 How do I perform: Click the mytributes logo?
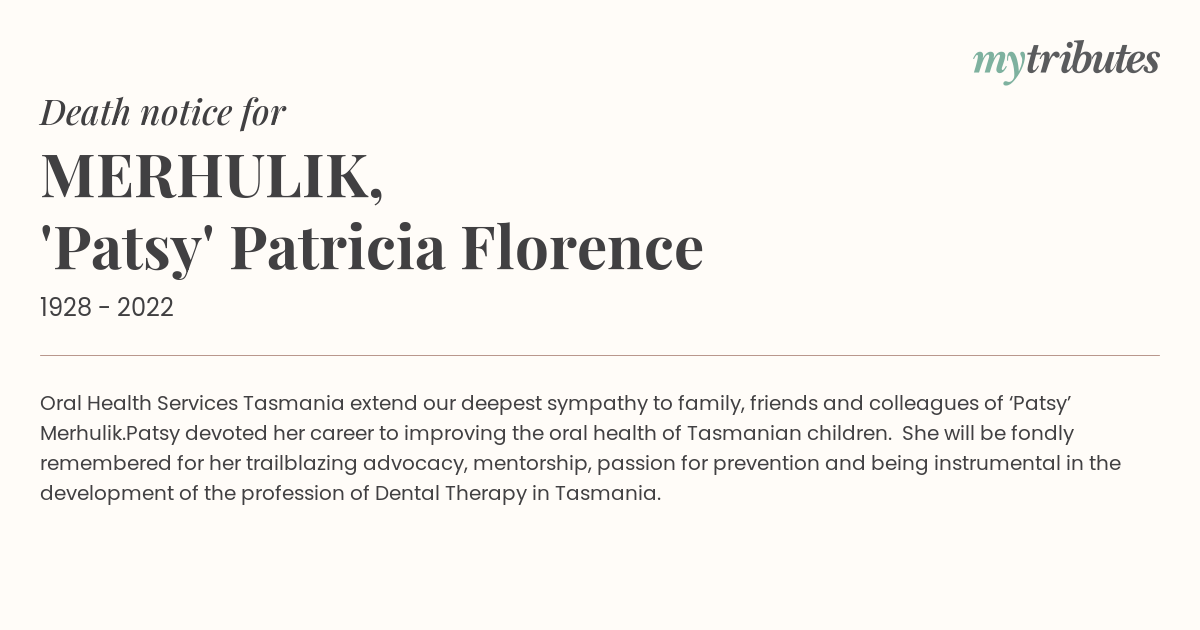[1066, 62]
